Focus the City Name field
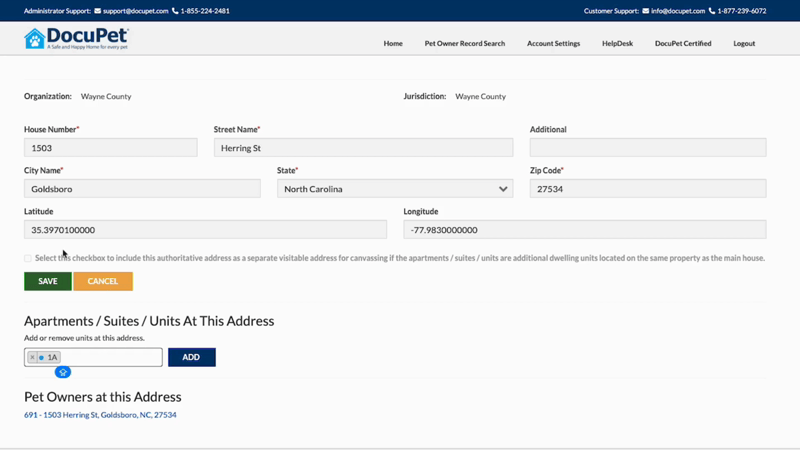This screenshot has height=450, width=800. [142, 189]
